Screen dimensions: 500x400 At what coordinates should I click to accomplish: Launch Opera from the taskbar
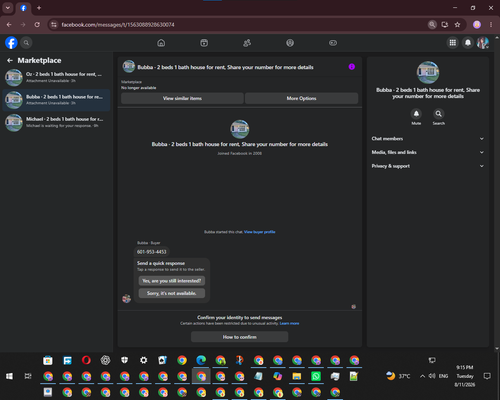(86, 360)
